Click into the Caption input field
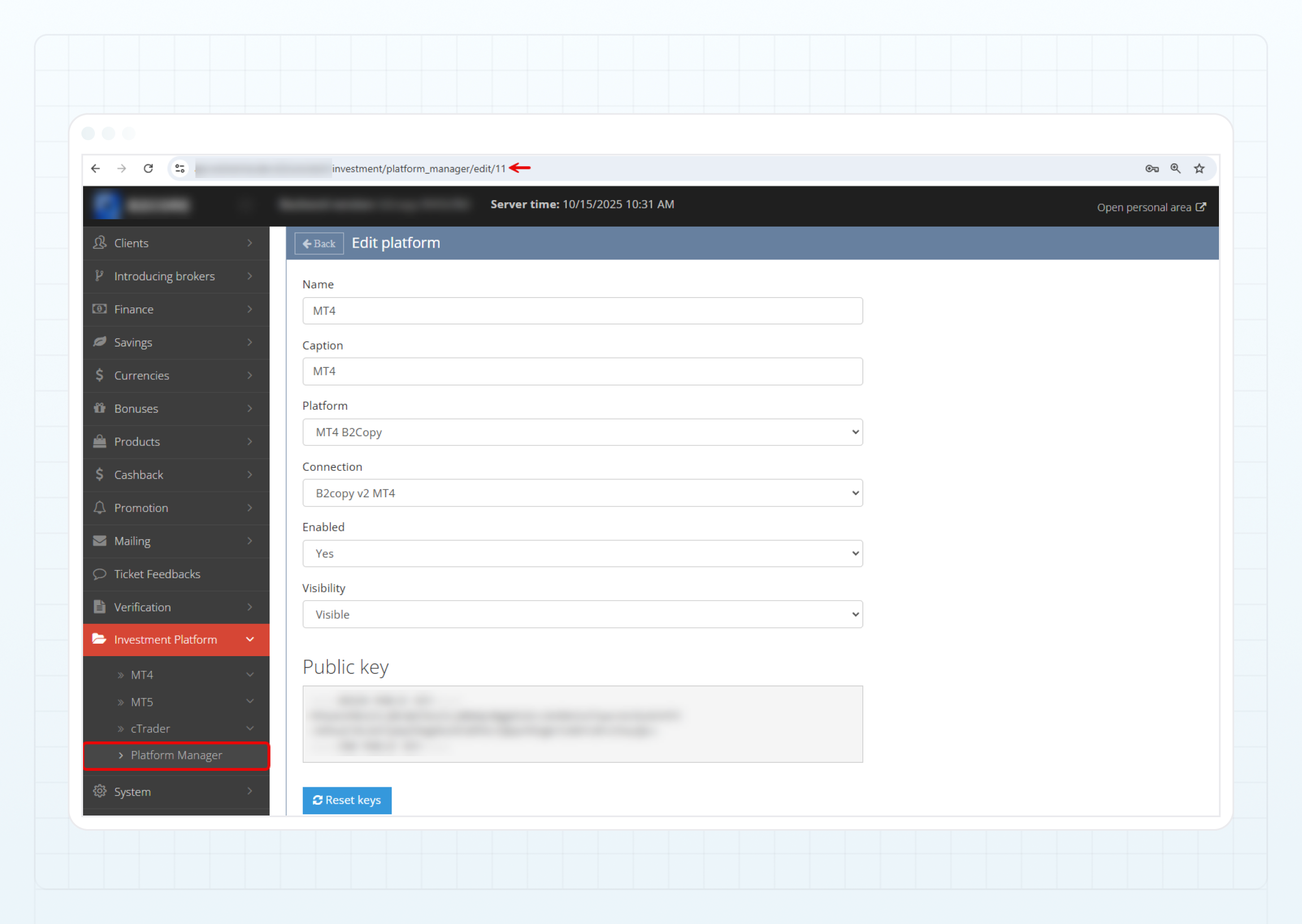Image resolution: width=1302 pixels, height=924 pixels. [x=582, y=371]
